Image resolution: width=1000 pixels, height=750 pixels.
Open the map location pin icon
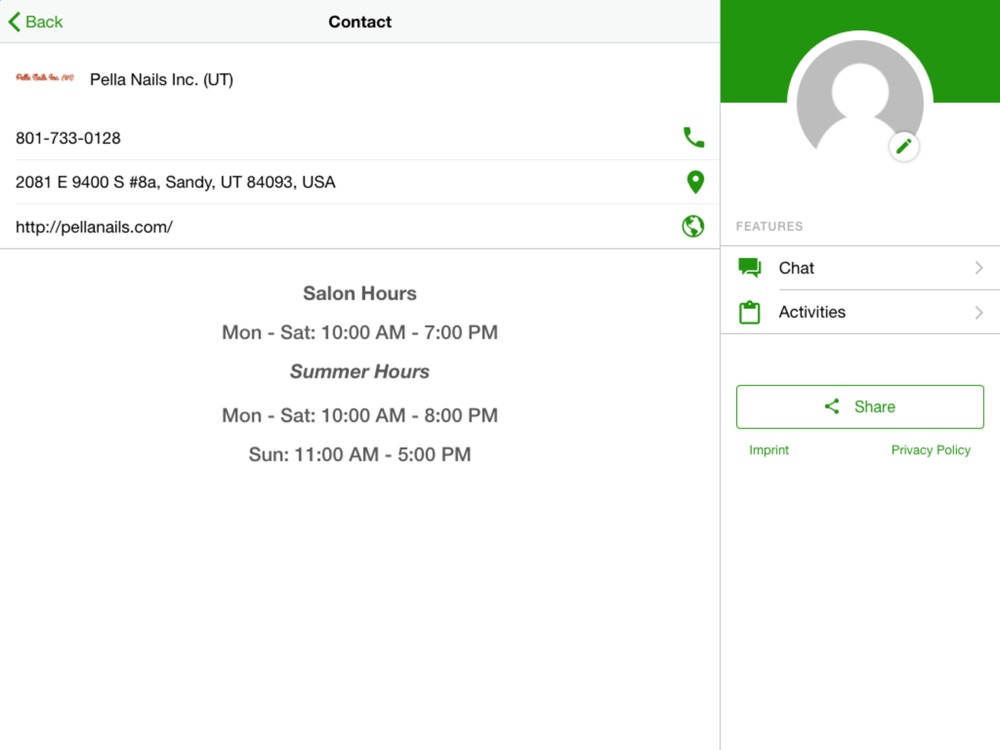tap(695, 182)
